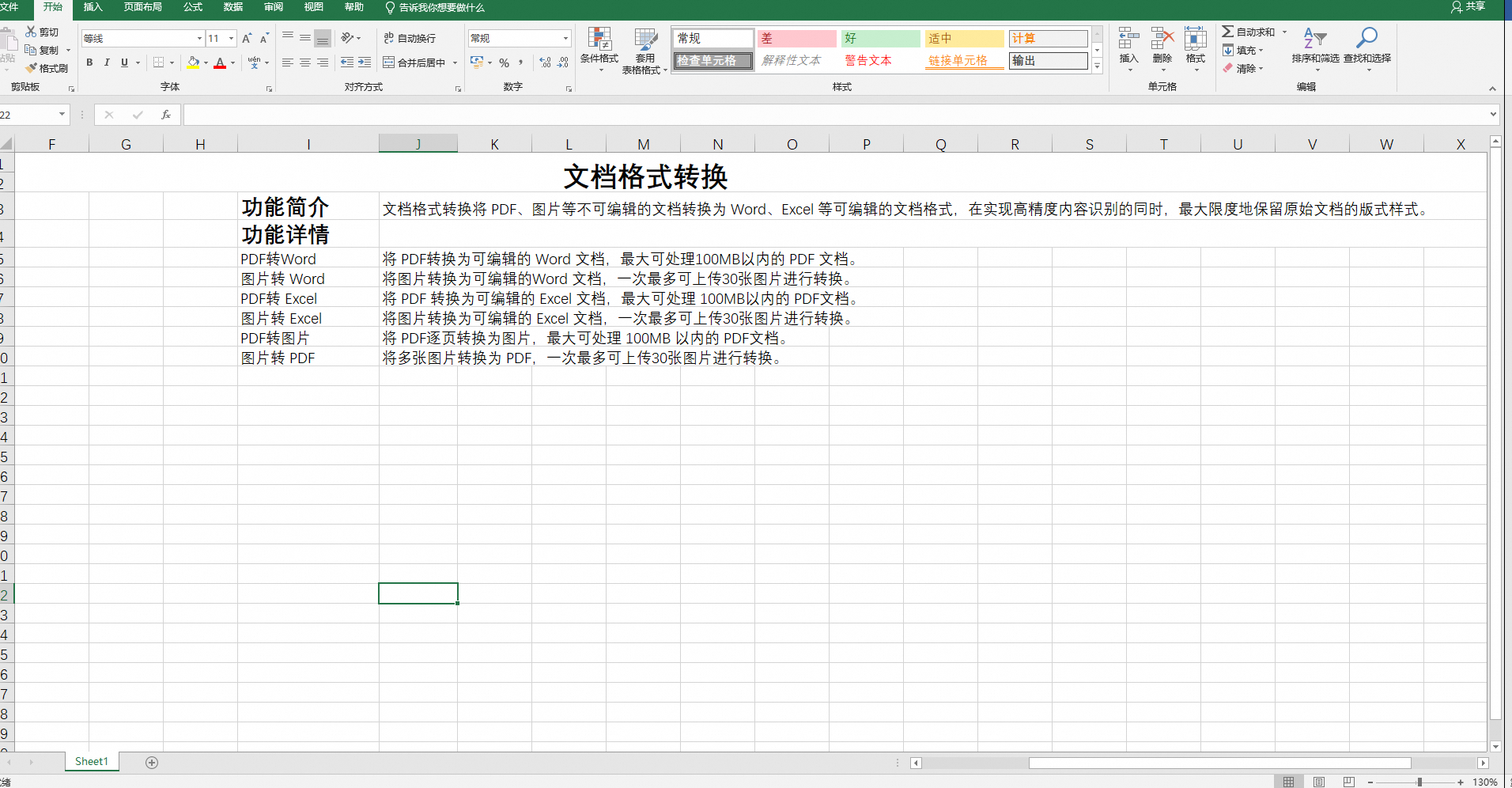The width and height of the screenshot is (1512, 788).
Task: Click the insert function fx icon
Action: pos(166,115)
